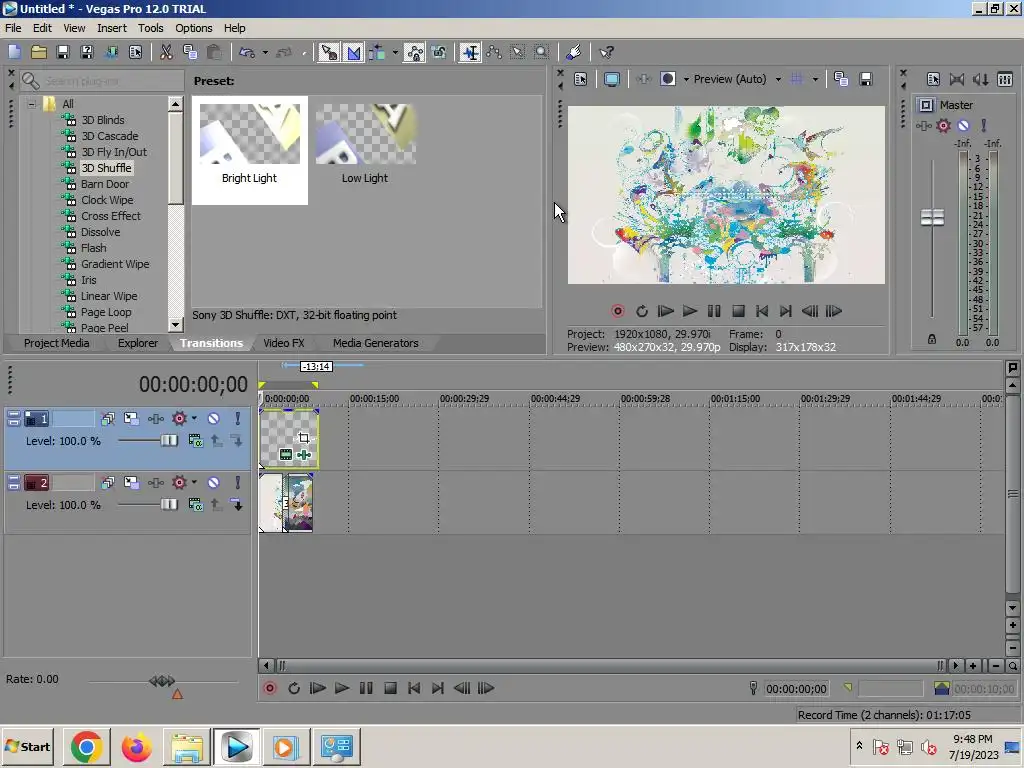The height and width of the screenshot is (768, 1024).
Task: Click the What's This help icon
Action: click(x=606, y=52)
